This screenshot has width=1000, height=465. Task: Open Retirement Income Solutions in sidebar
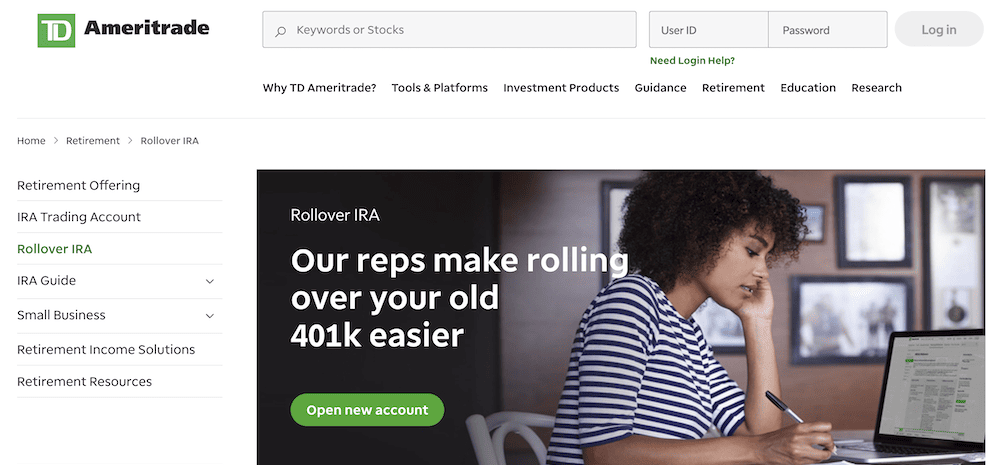click(x=106, y=350)
